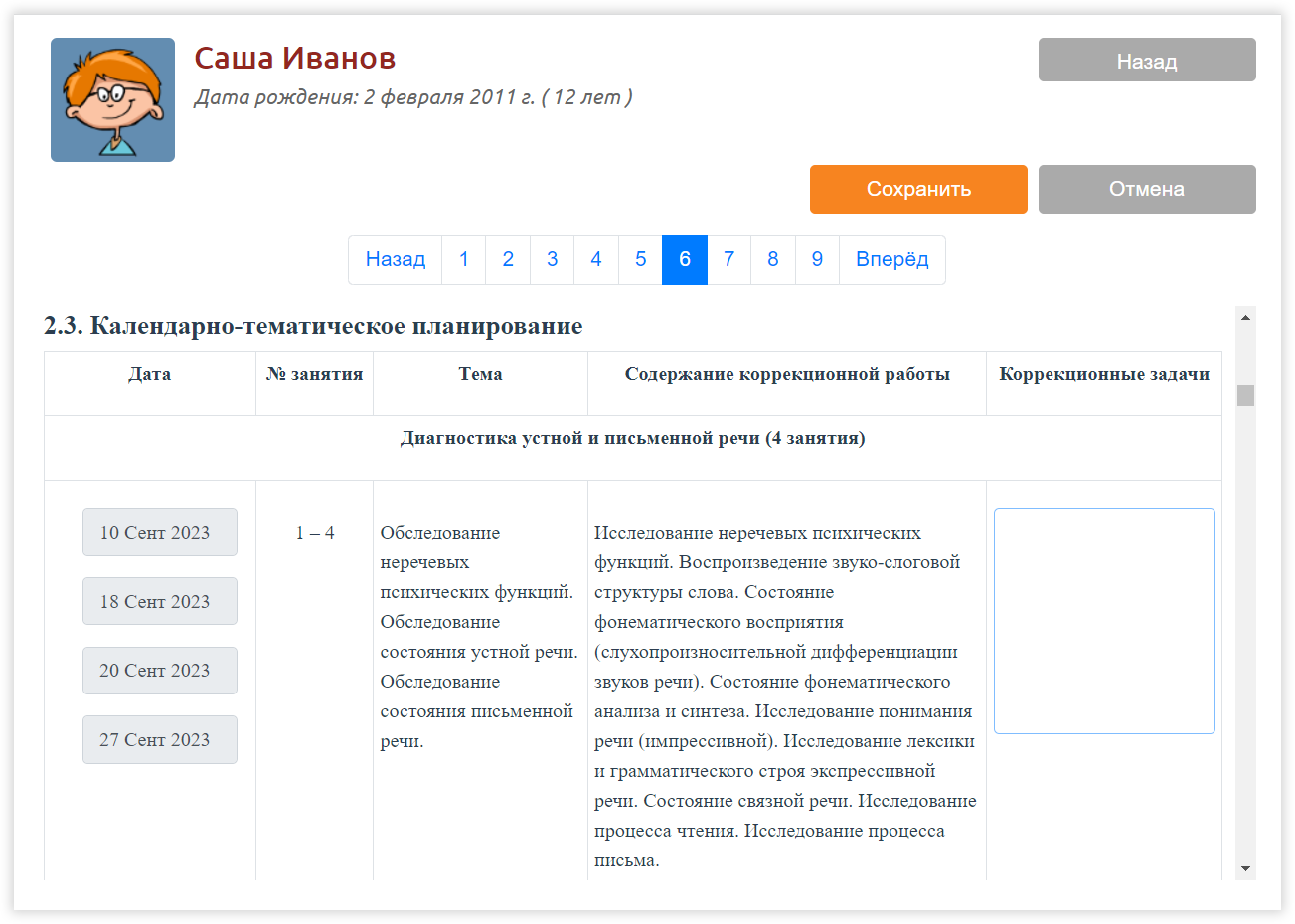Image resolution: width=1295 pixels, height=924 pixels.
Task: Jump to page 3
Action: click(x=552, y=260)
